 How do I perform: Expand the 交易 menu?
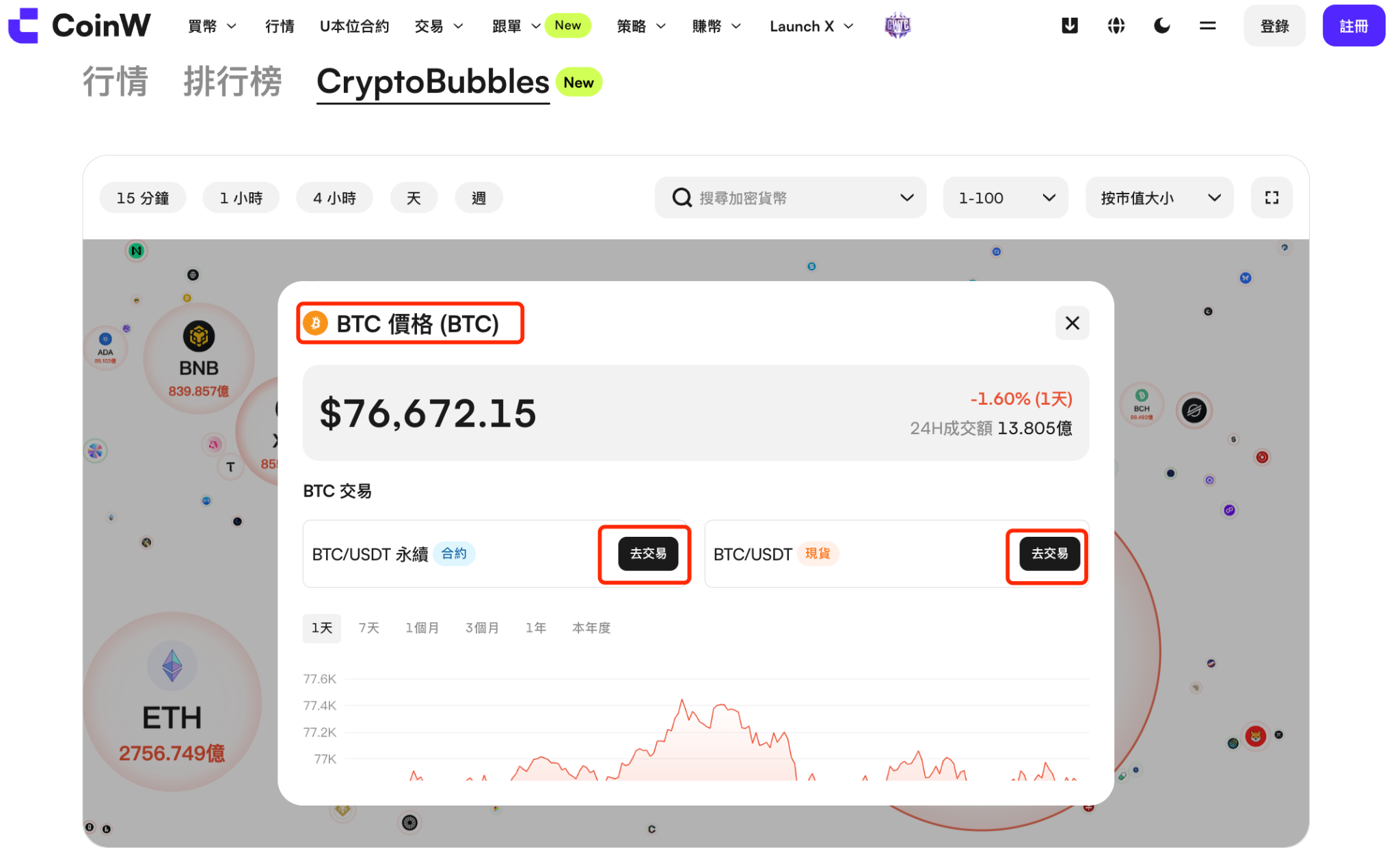(439, 26)
